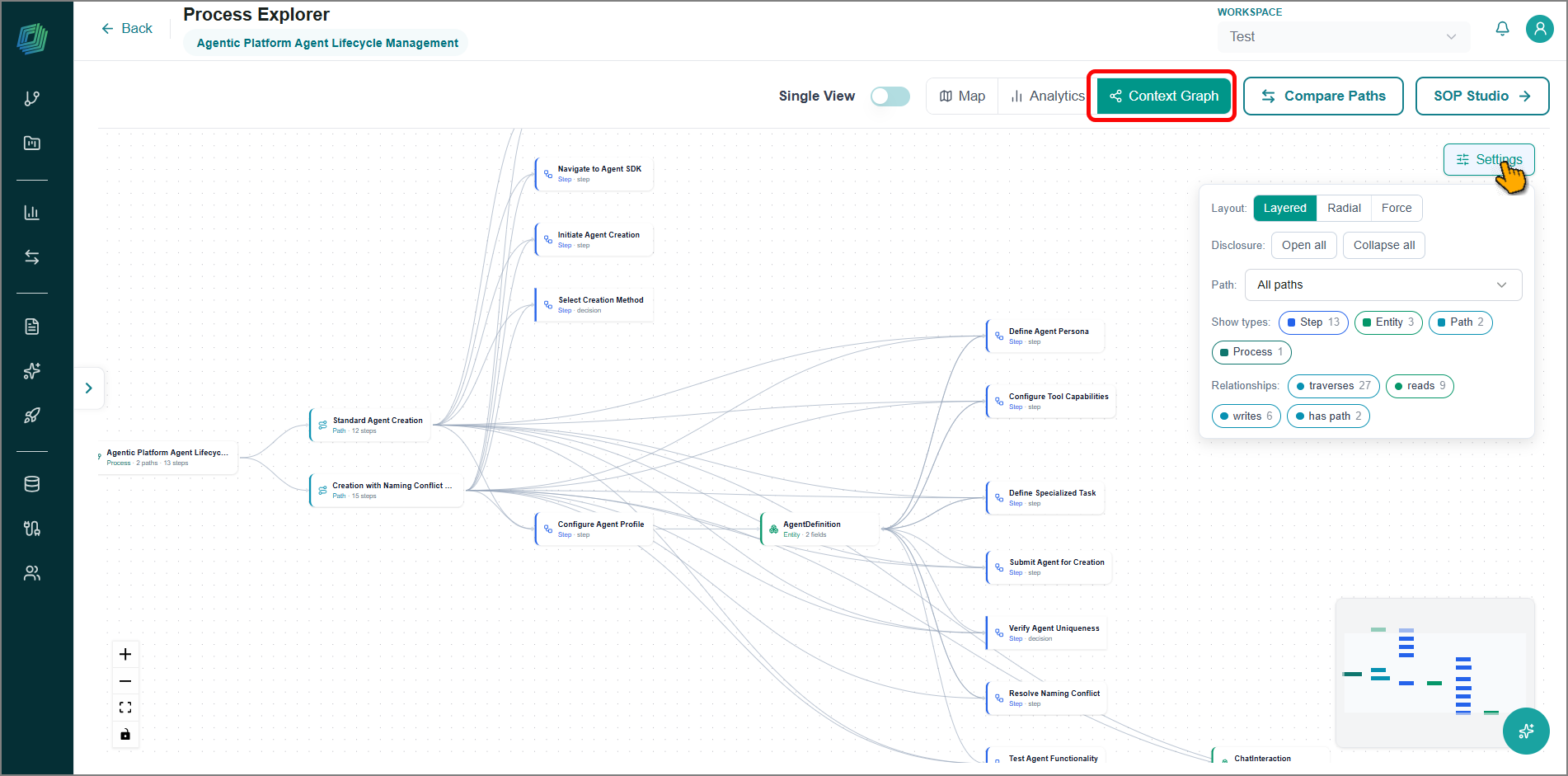Toggle the Single View switch
This screenshot has width=1568, height=776.
pos(890,96)
